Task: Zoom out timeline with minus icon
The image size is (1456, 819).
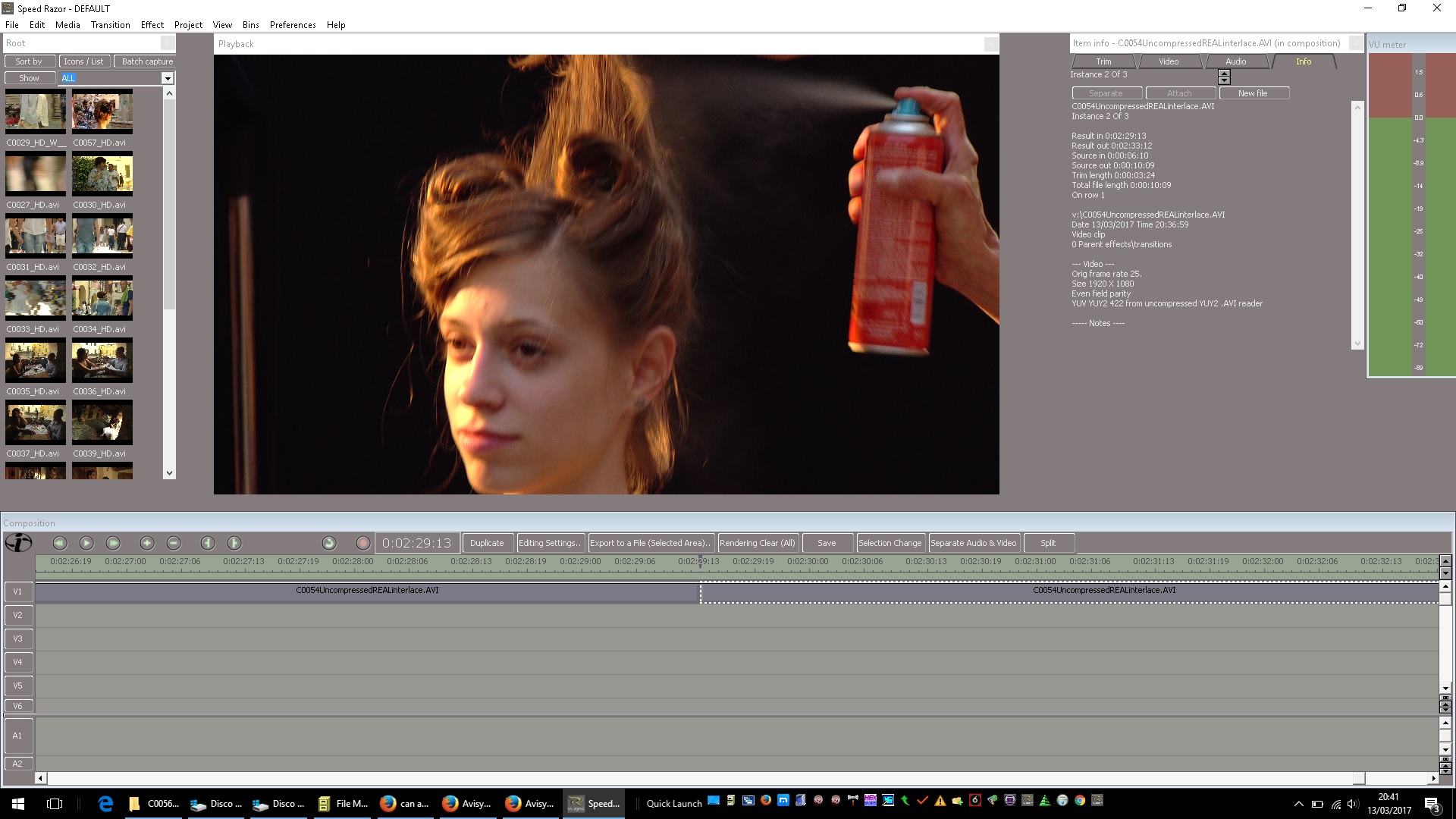Action: coord(174,543)
